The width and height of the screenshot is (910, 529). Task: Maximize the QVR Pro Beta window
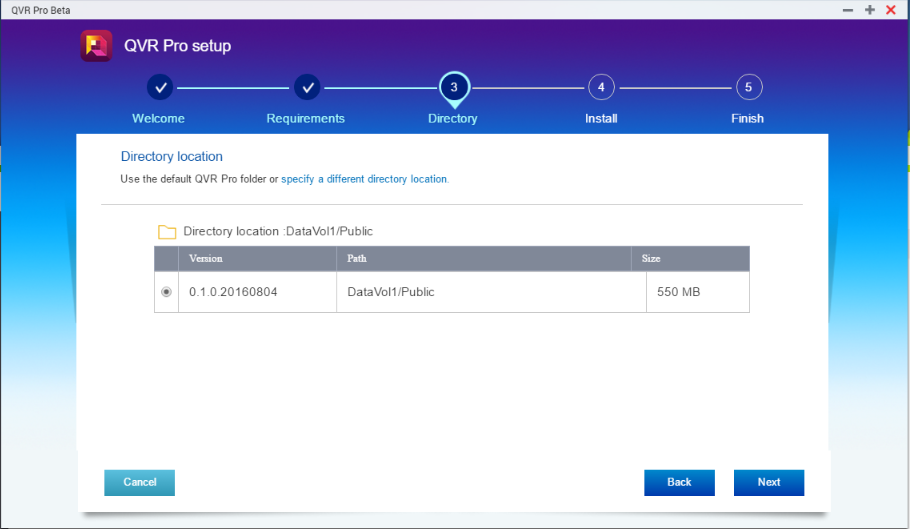pyautogui.click(x=869, y=10)
